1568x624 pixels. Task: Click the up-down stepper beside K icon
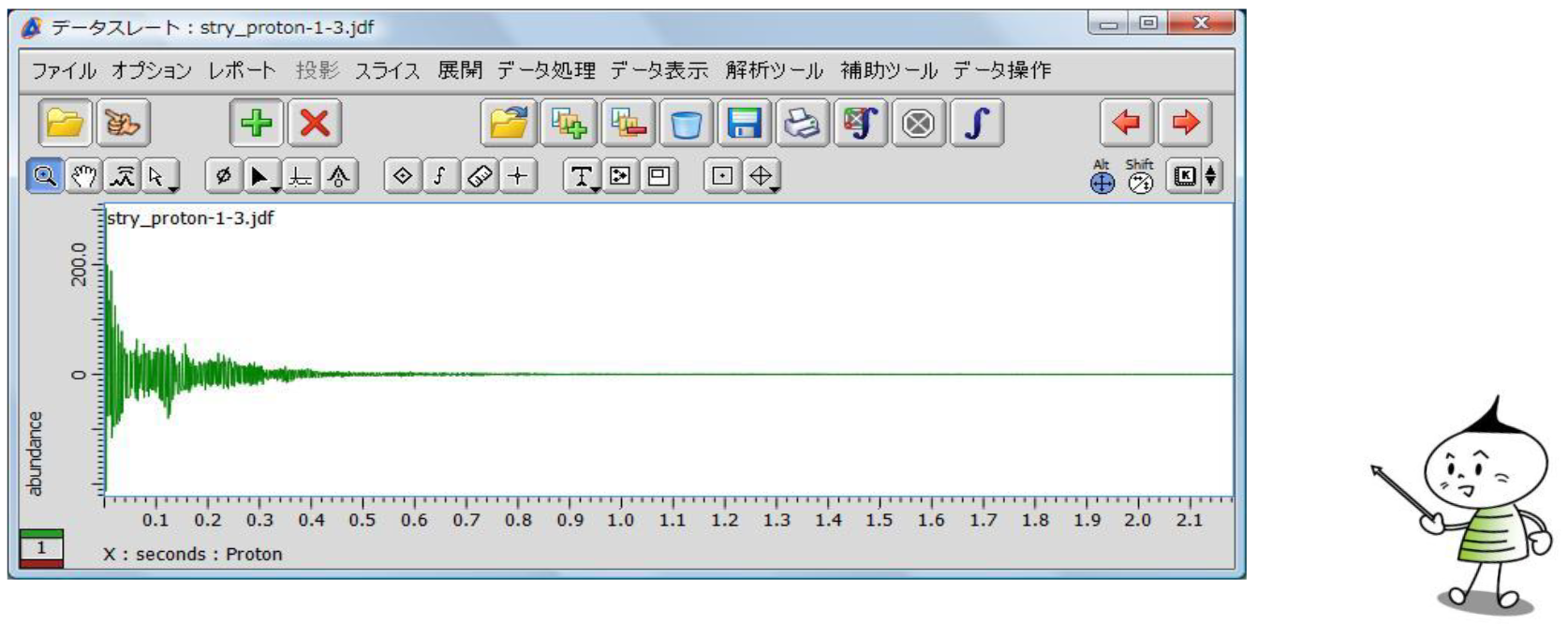click(1211, 176)
